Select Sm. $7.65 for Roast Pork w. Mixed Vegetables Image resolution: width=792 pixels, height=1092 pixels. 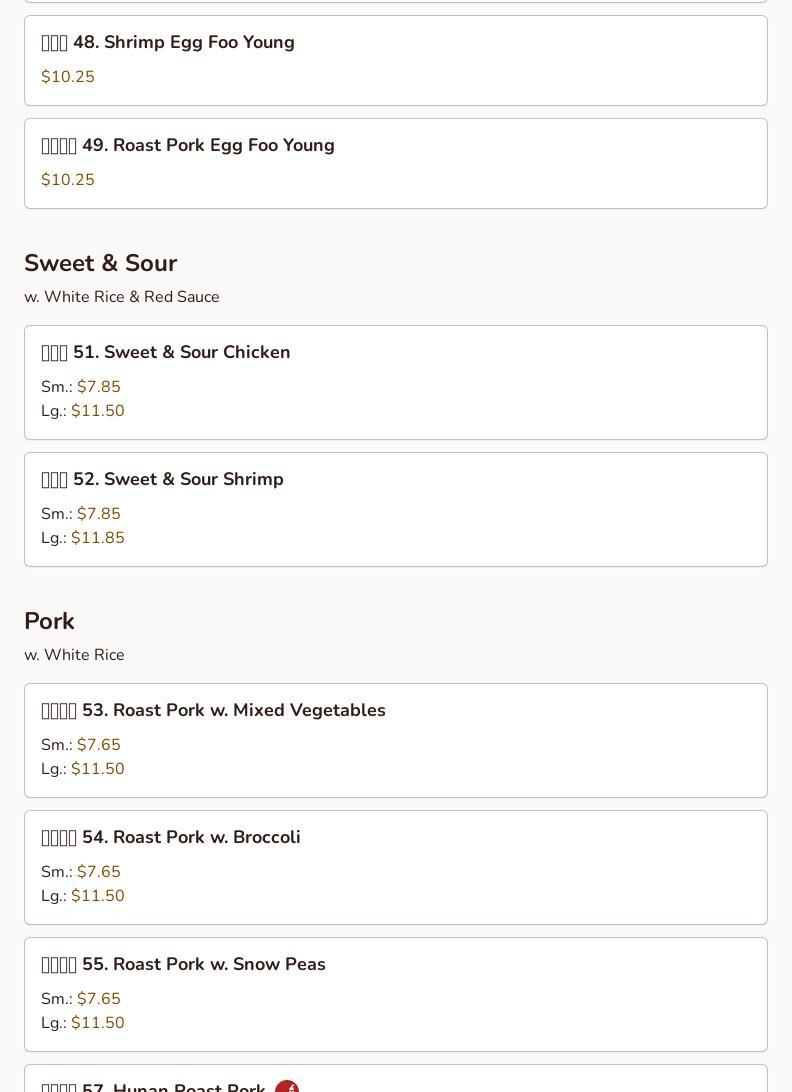tap(81, 744)
